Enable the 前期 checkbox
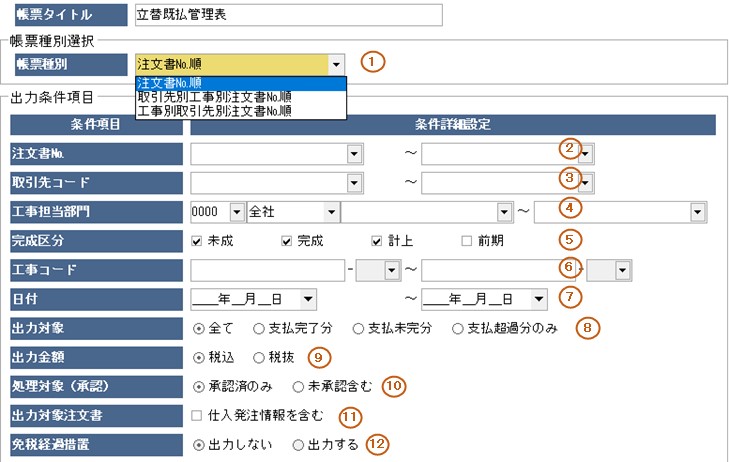The width and height of the screenshot is (729, 462). pyautogui.click(x=467, y=241)
